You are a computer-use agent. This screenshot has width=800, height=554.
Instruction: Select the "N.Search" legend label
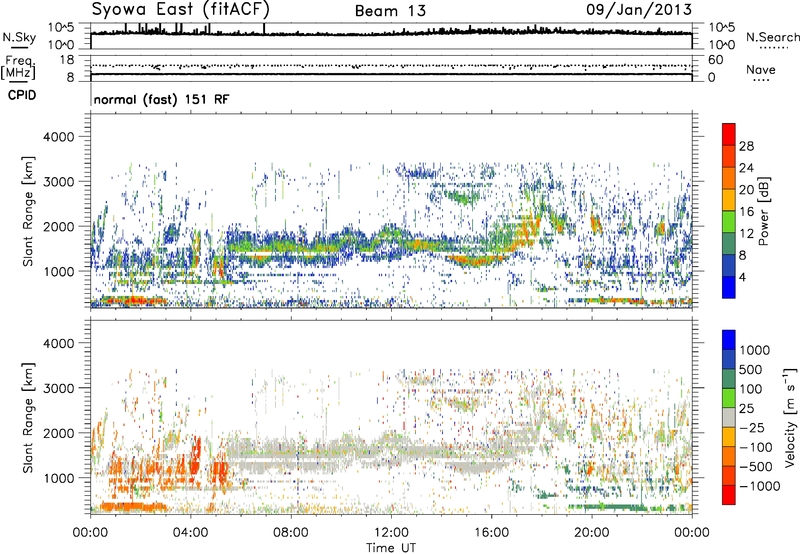tap(773, 37)
